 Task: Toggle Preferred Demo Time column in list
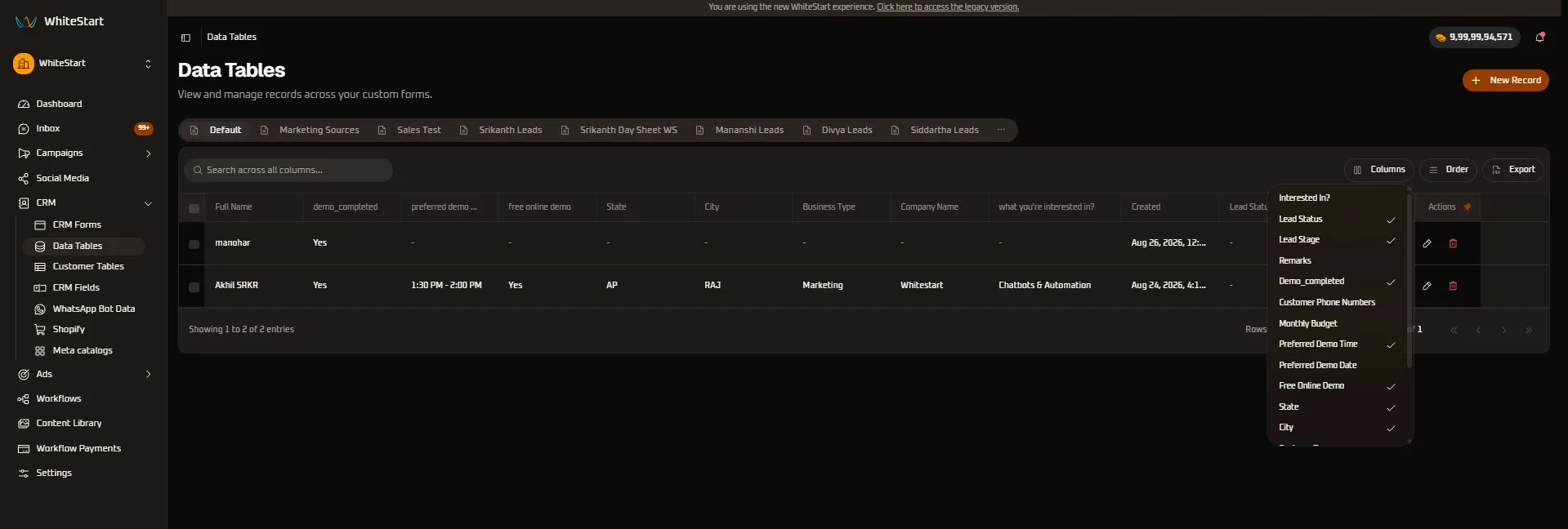click(1338, 344)
